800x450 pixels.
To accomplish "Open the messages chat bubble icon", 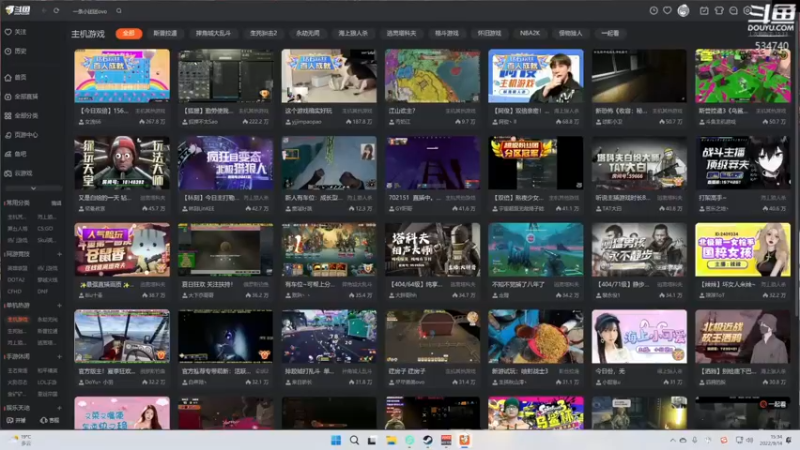I will point(734,11).
